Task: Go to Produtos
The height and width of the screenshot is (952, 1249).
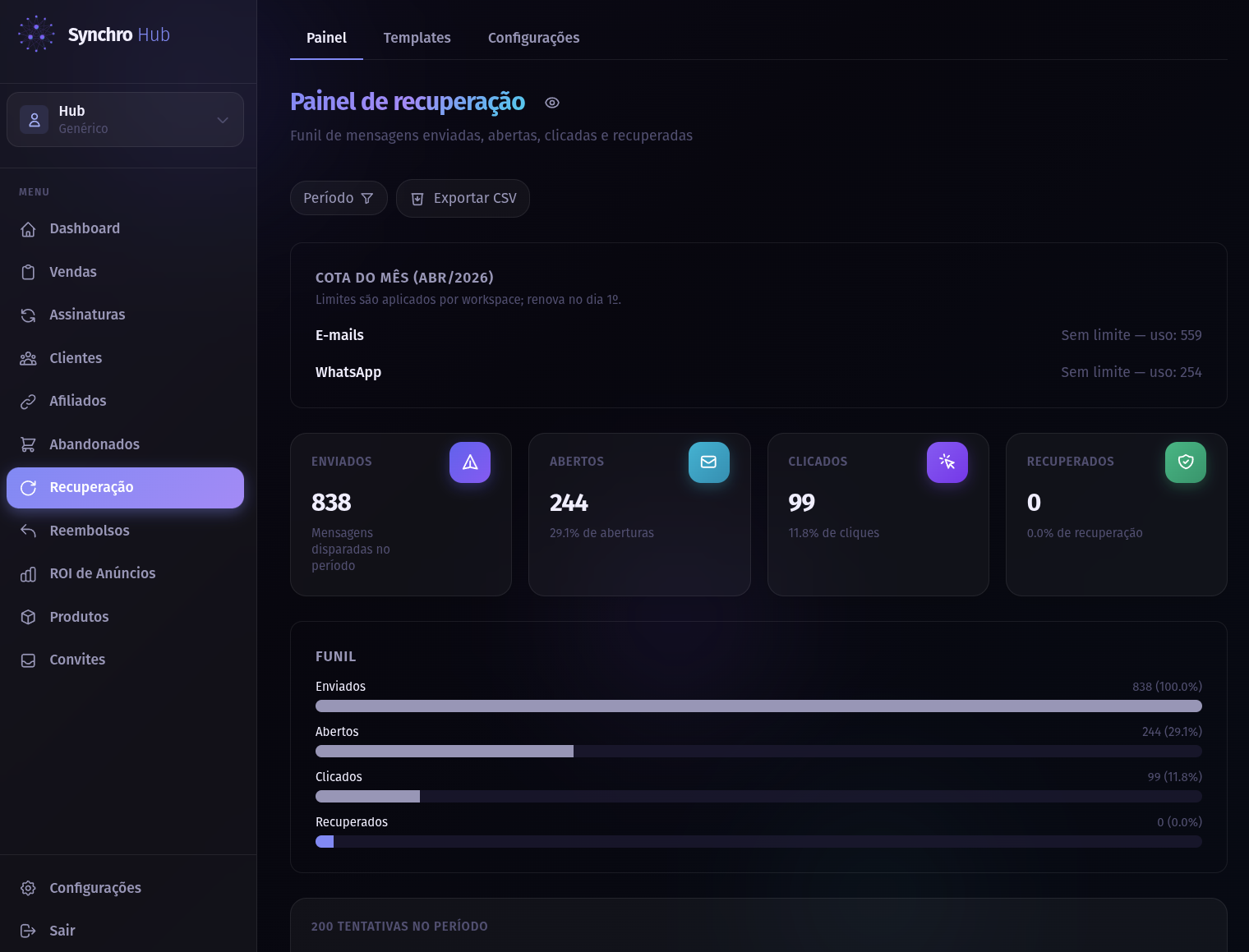Action: [125, 617]
